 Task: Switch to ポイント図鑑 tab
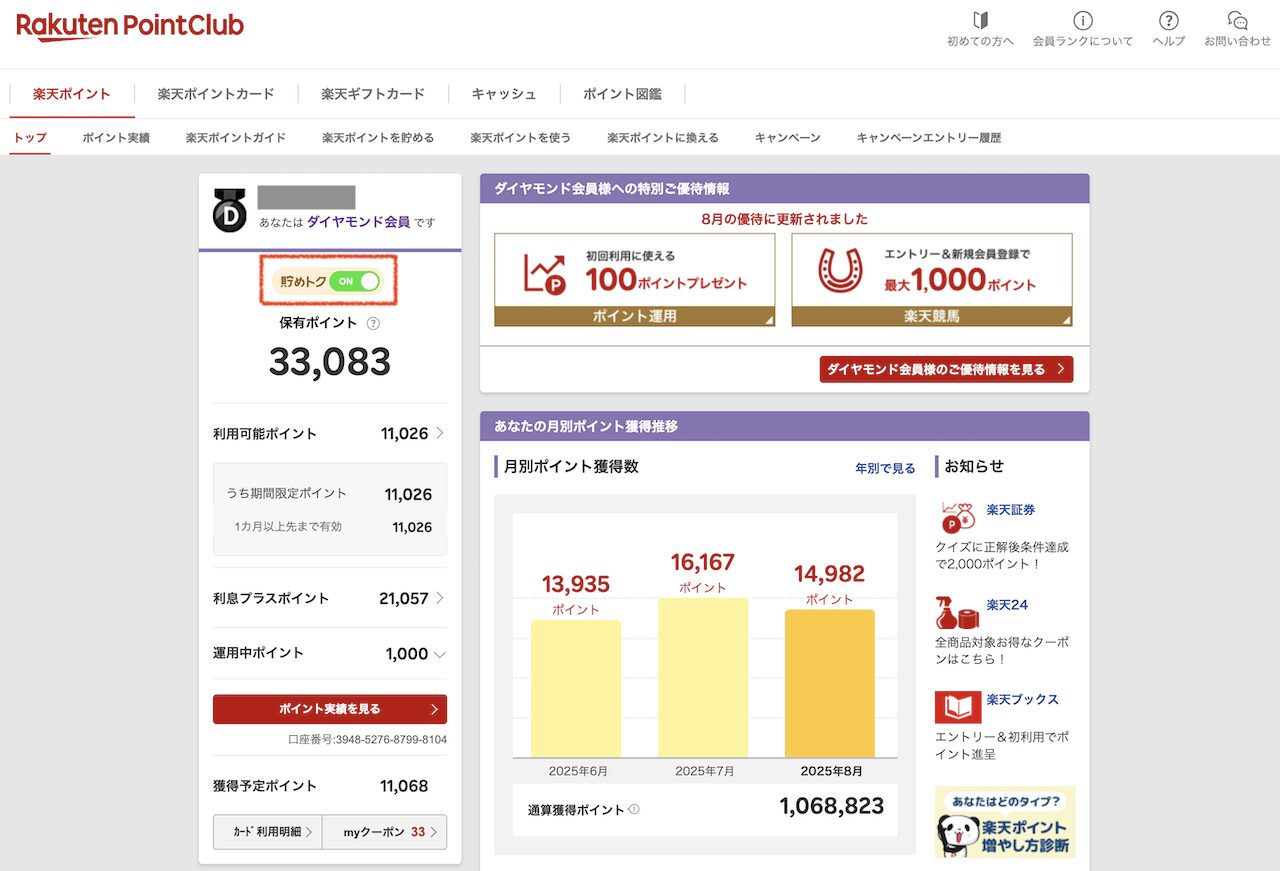pyautogui.click(x=622, y=94)
